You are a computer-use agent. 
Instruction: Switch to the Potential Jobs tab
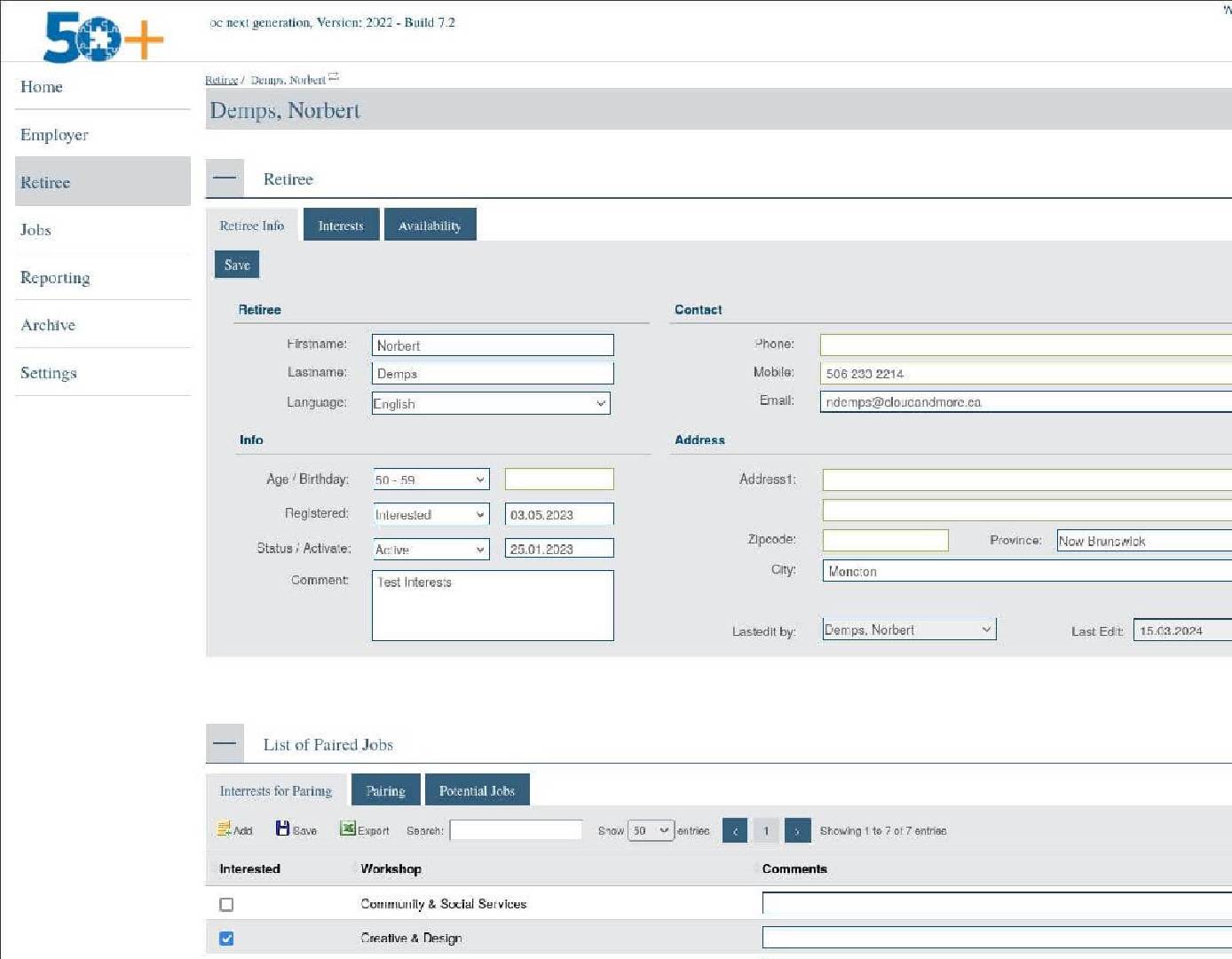[x=477, y=789]
